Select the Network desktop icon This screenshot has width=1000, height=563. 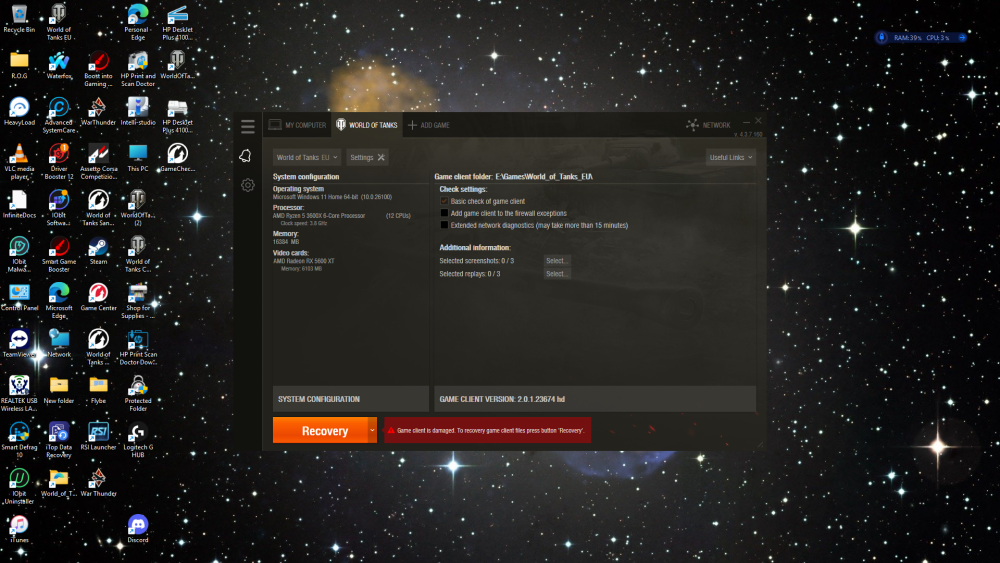pos(59,344)
